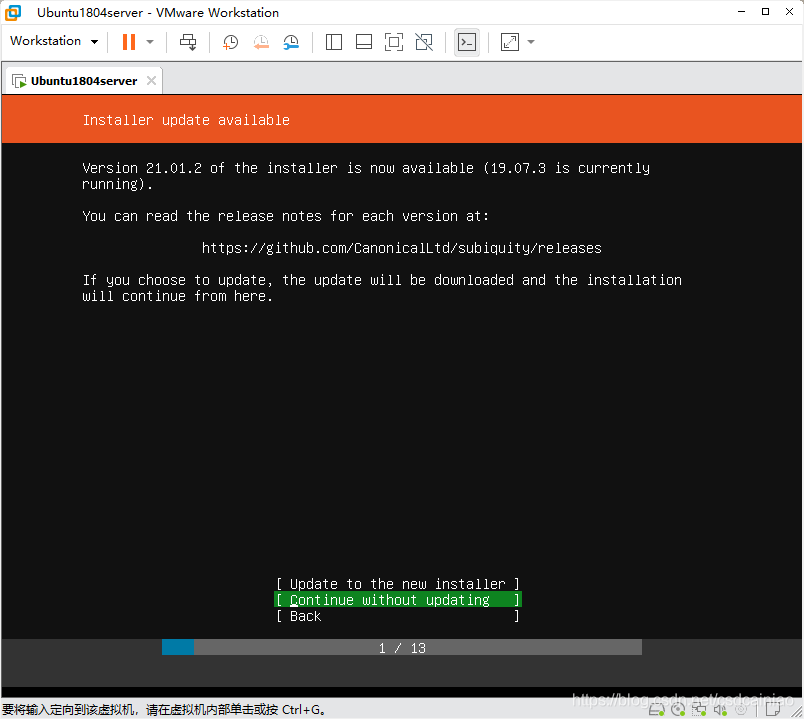
Task: Toggle the console view button
Action: (467, 42)
